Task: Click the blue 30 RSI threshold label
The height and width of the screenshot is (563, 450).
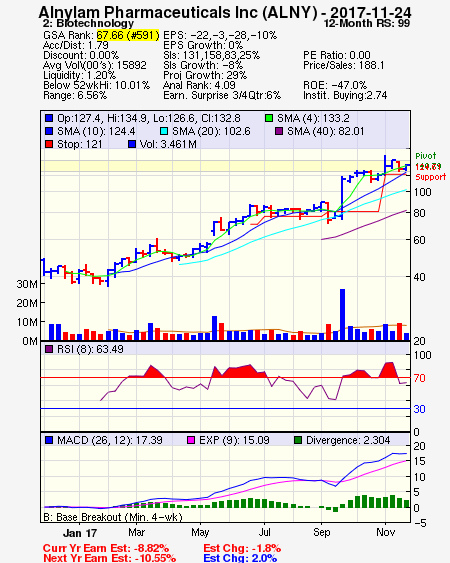Action: (x=419, y=409)
